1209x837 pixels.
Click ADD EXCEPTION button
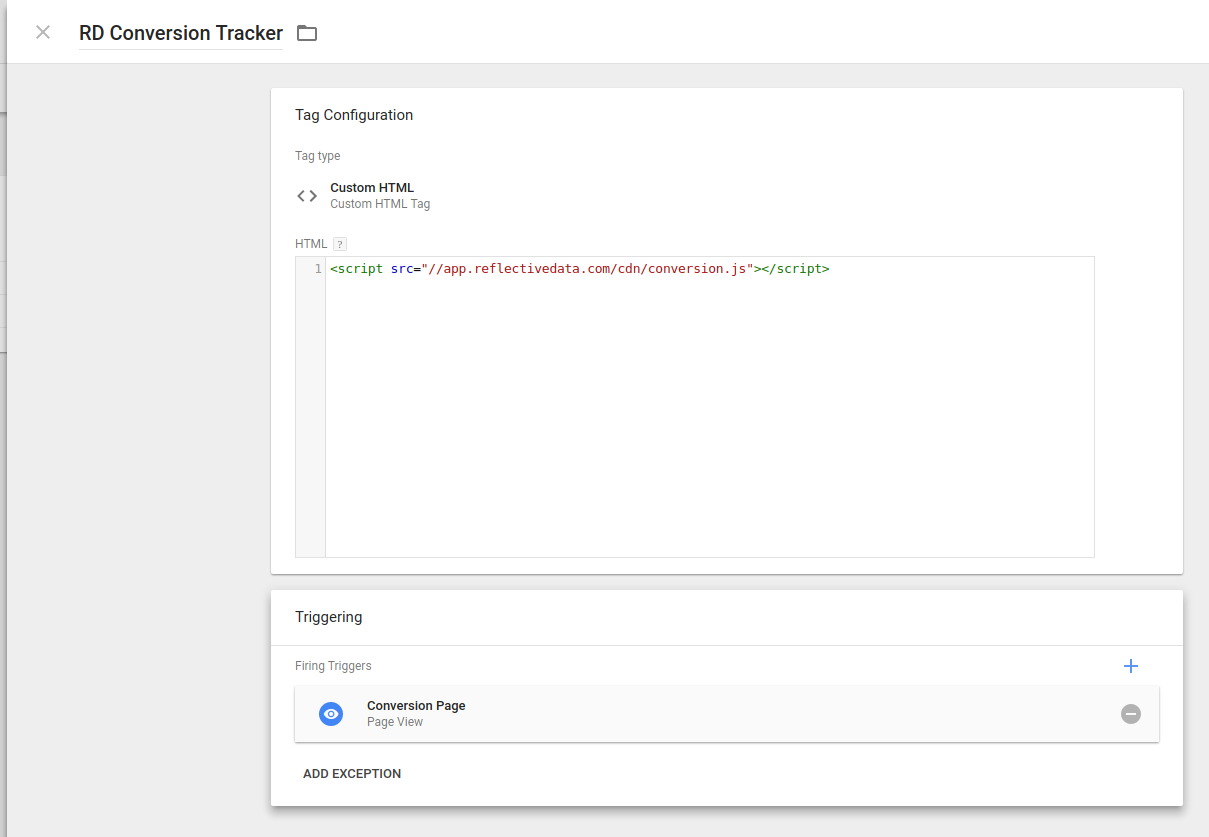pos(352,774)
